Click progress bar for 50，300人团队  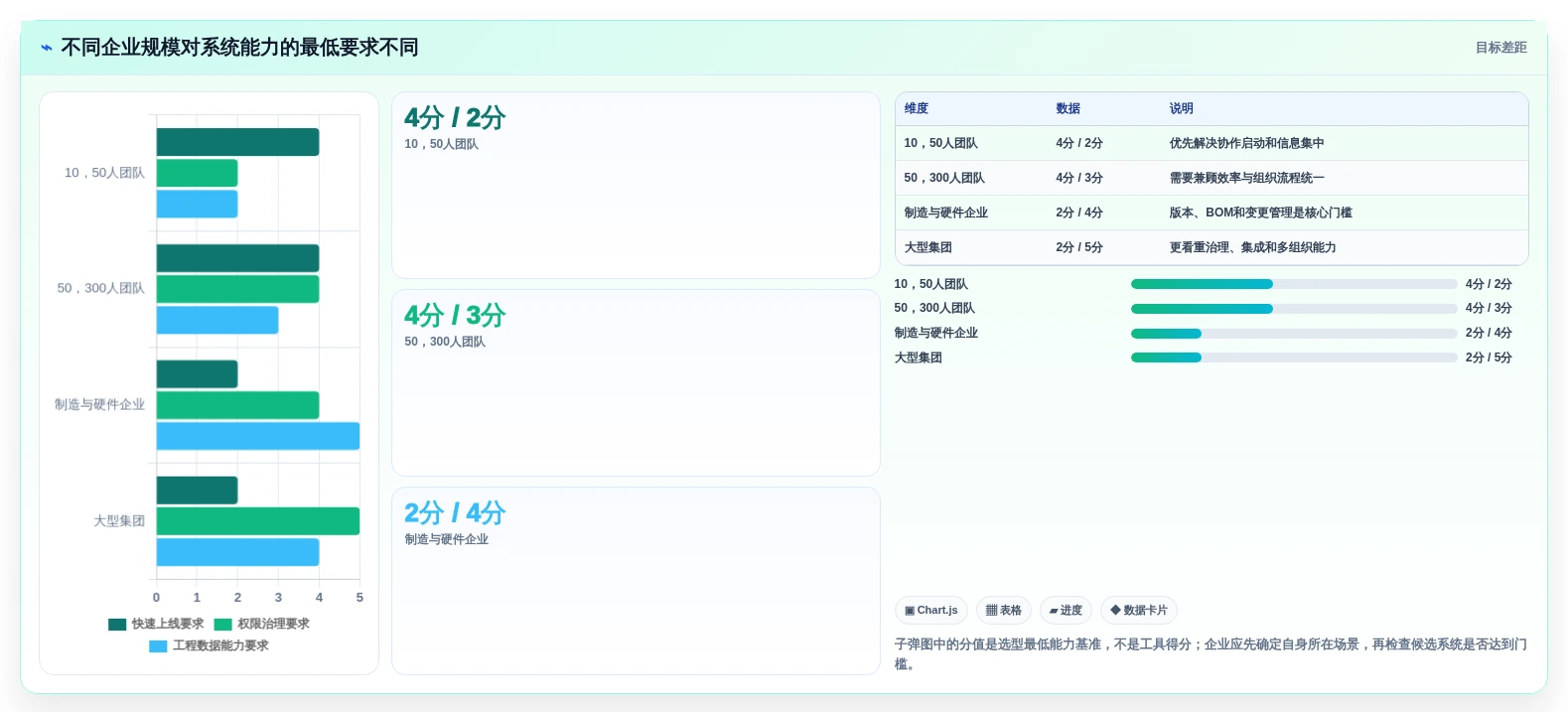(x=1294, y=309)
